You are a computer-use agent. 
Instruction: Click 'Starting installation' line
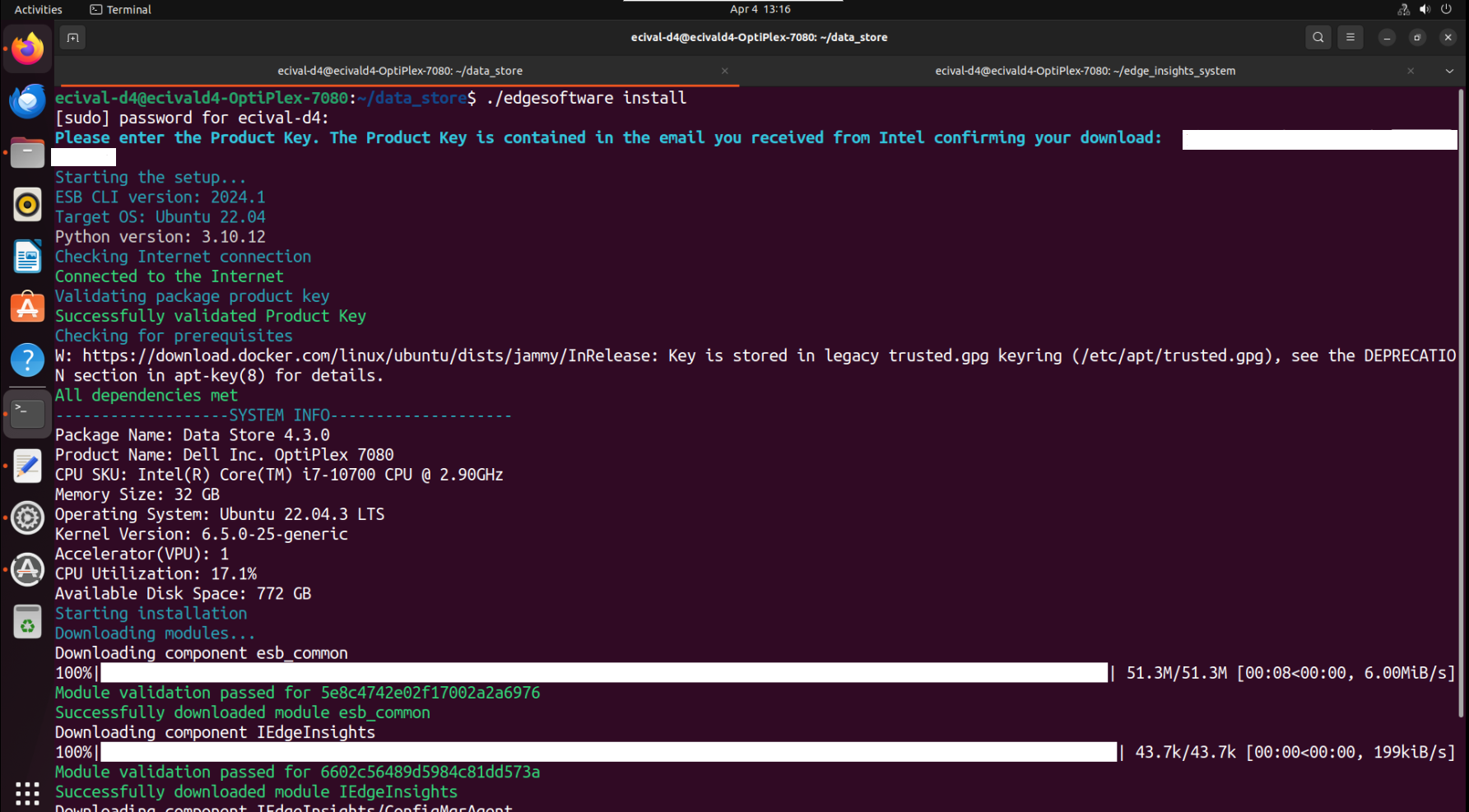click(x=151, y=613)
